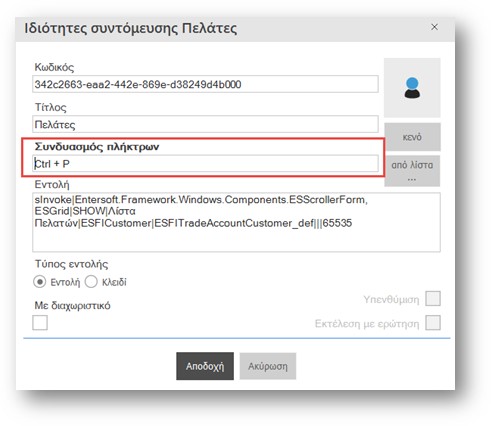Click the Εκτέλεση με ερώτηση label text
The height and width of the screenshot is (426, 491).
click(x=367, y=324)
